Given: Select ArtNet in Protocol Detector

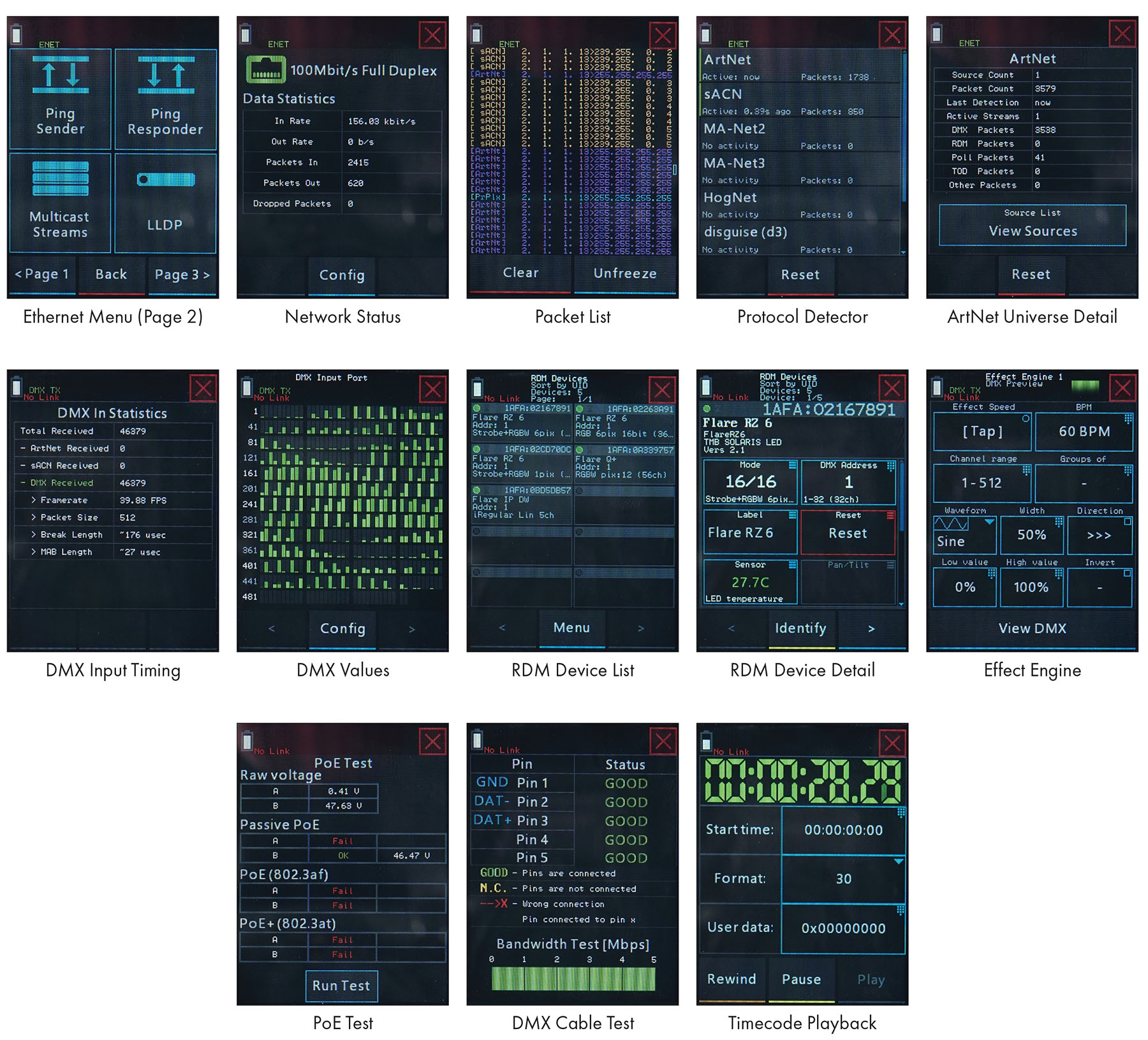Looking at the screenshot, I should (801, 67).
